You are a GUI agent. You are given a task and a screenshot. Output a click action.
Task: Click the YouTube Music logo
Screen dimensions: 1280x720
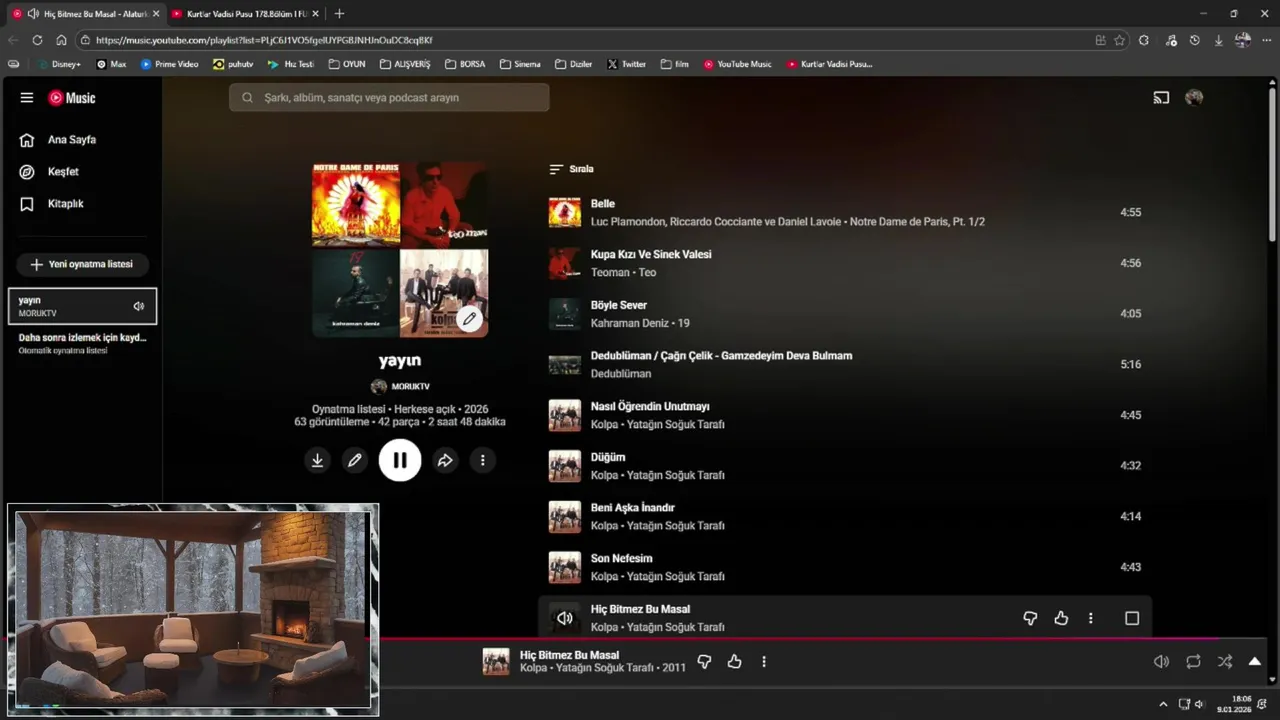pyautogui.click(x=72, y=98)
